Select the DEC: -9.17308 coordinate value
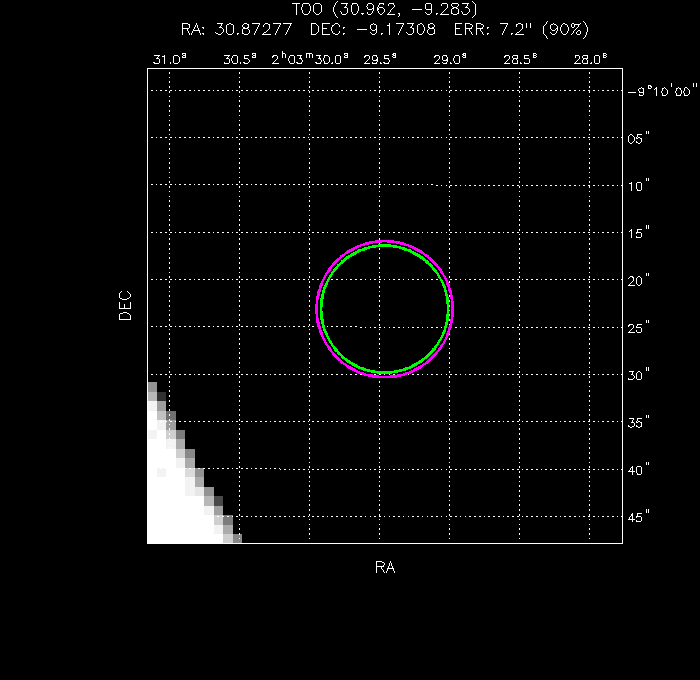Image resolution: width=700 pixels, height=680 pixels. tap(372, 29)
